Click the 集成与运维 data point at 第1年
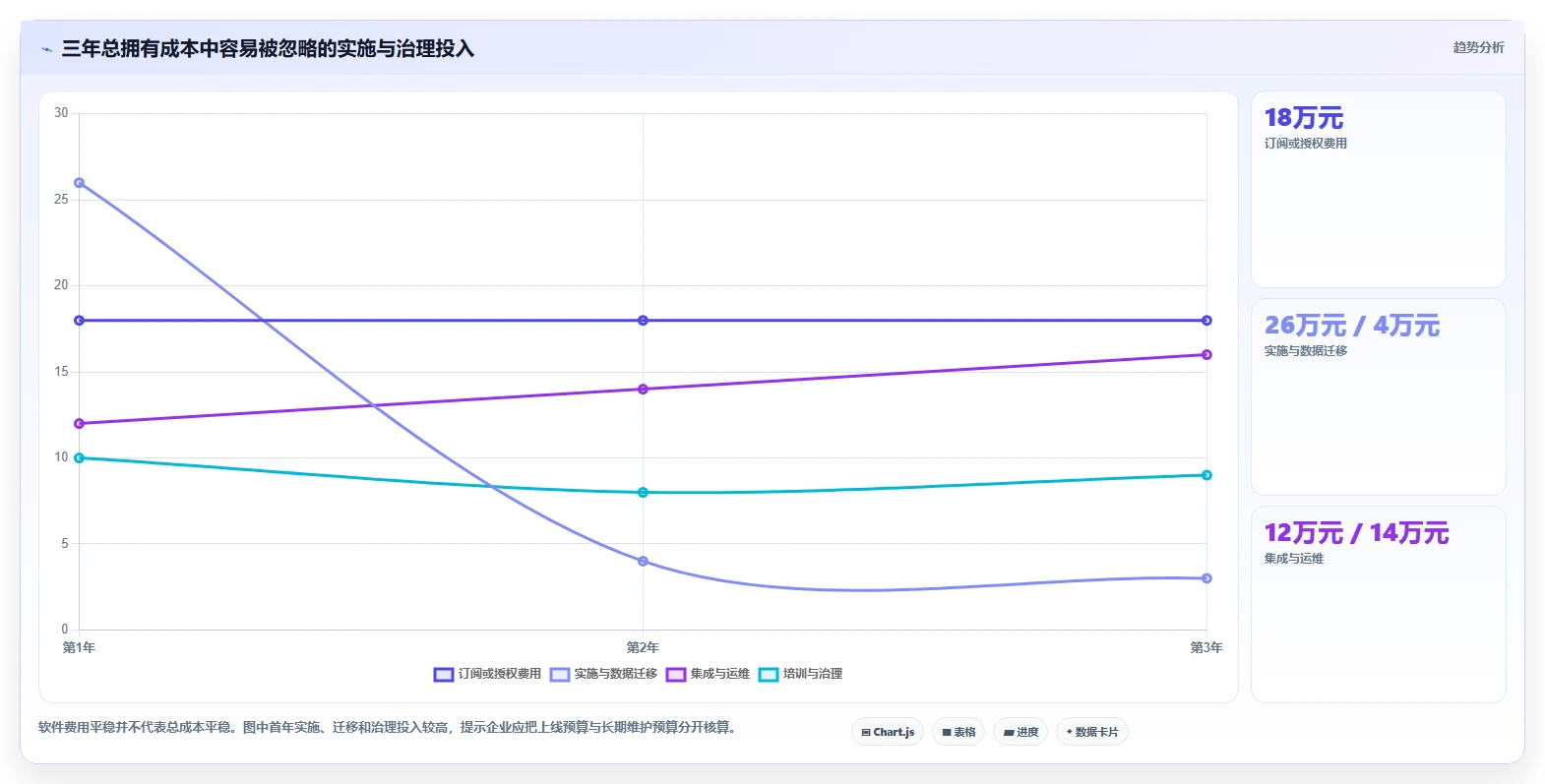This screenshot has height=784, width=1545. click(80, 424)
